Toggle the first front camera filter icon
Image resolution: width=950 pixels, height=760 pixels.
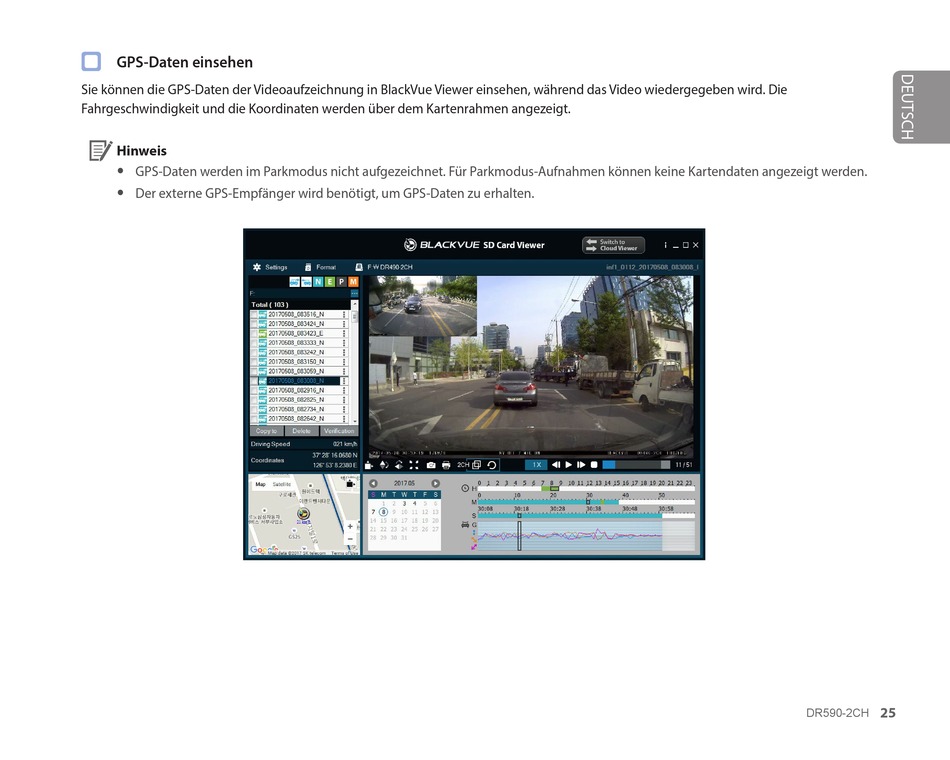pyautogui.click(x=294, y=282)
